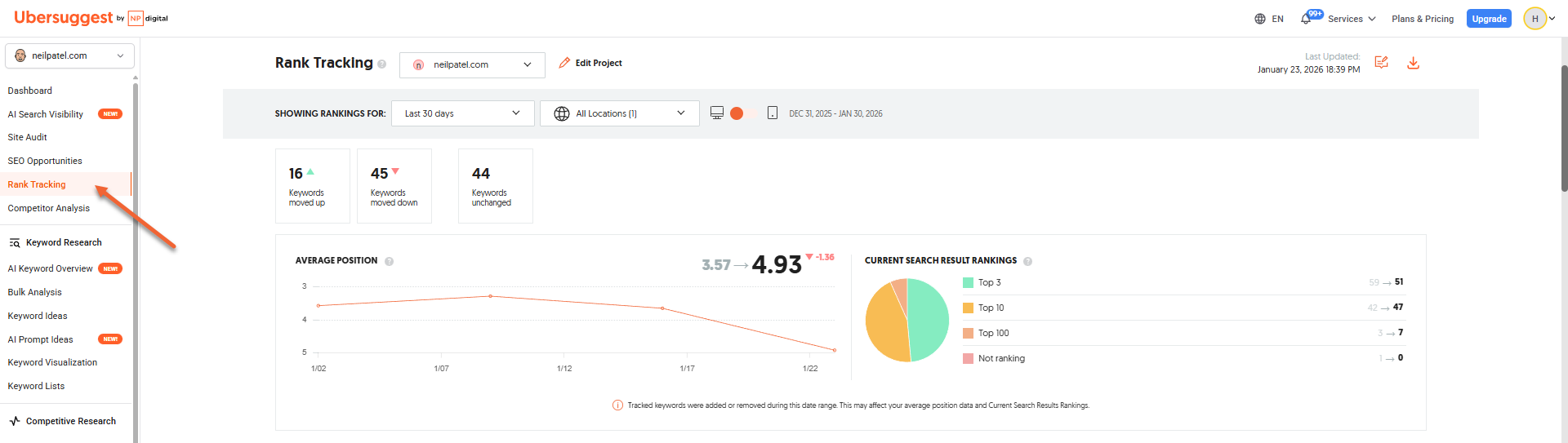
Task: Click the warning info icon below chart
Action: (x=617, y=405)
